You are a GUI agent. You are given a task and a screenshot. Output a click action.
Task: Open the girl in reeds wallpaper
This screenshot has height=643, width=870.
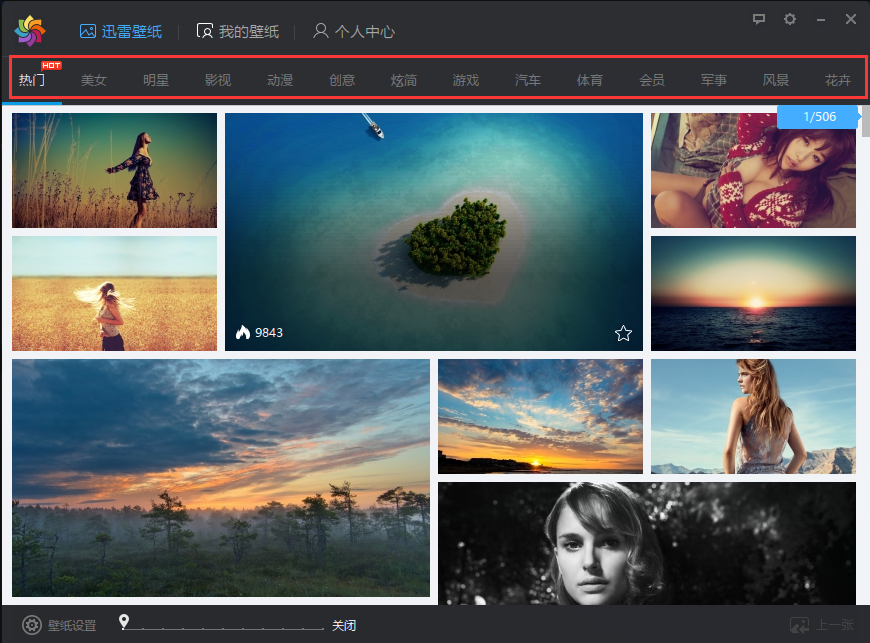coord(114,170)
